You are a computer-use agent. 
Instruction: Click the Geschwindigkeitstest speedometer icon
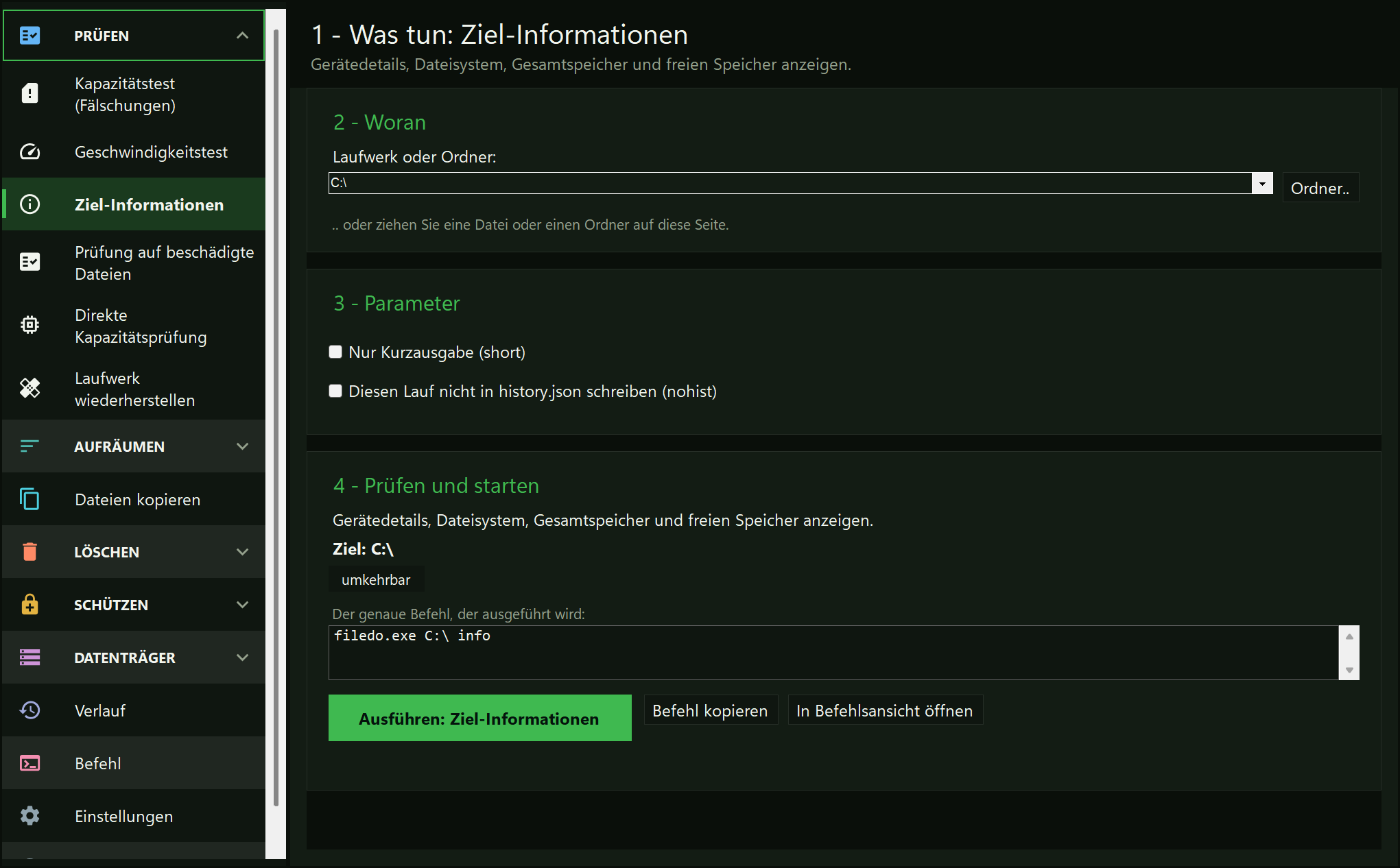[x=29, y=152]
